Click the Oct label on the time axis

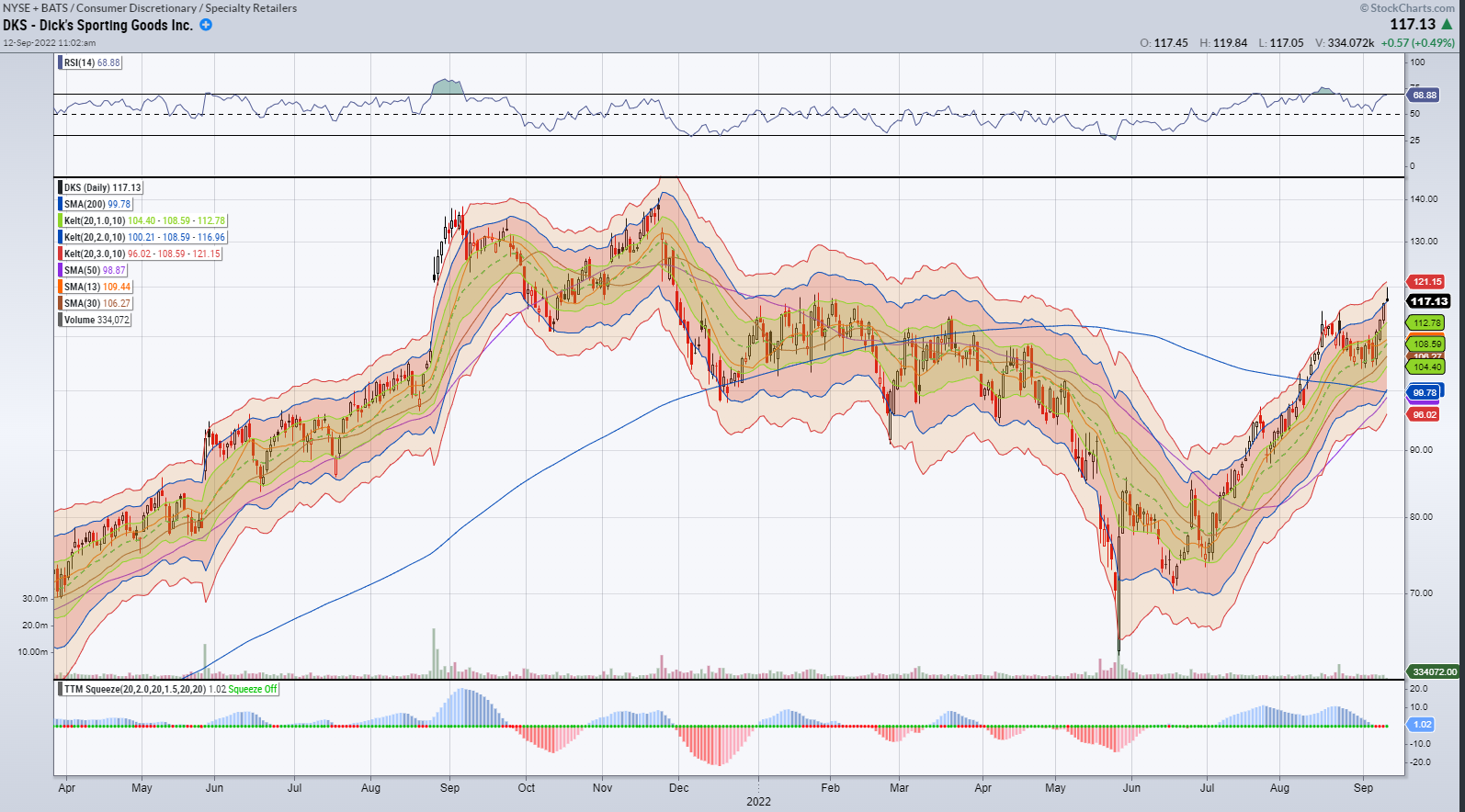point(527,788)
